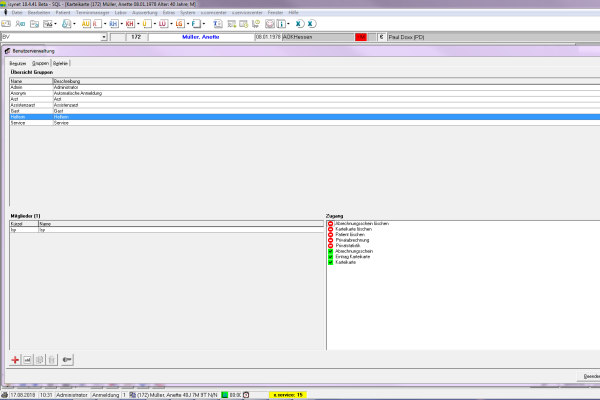
Task: Click the yellow x.service: 15 indicator
Action: [288, 395]
